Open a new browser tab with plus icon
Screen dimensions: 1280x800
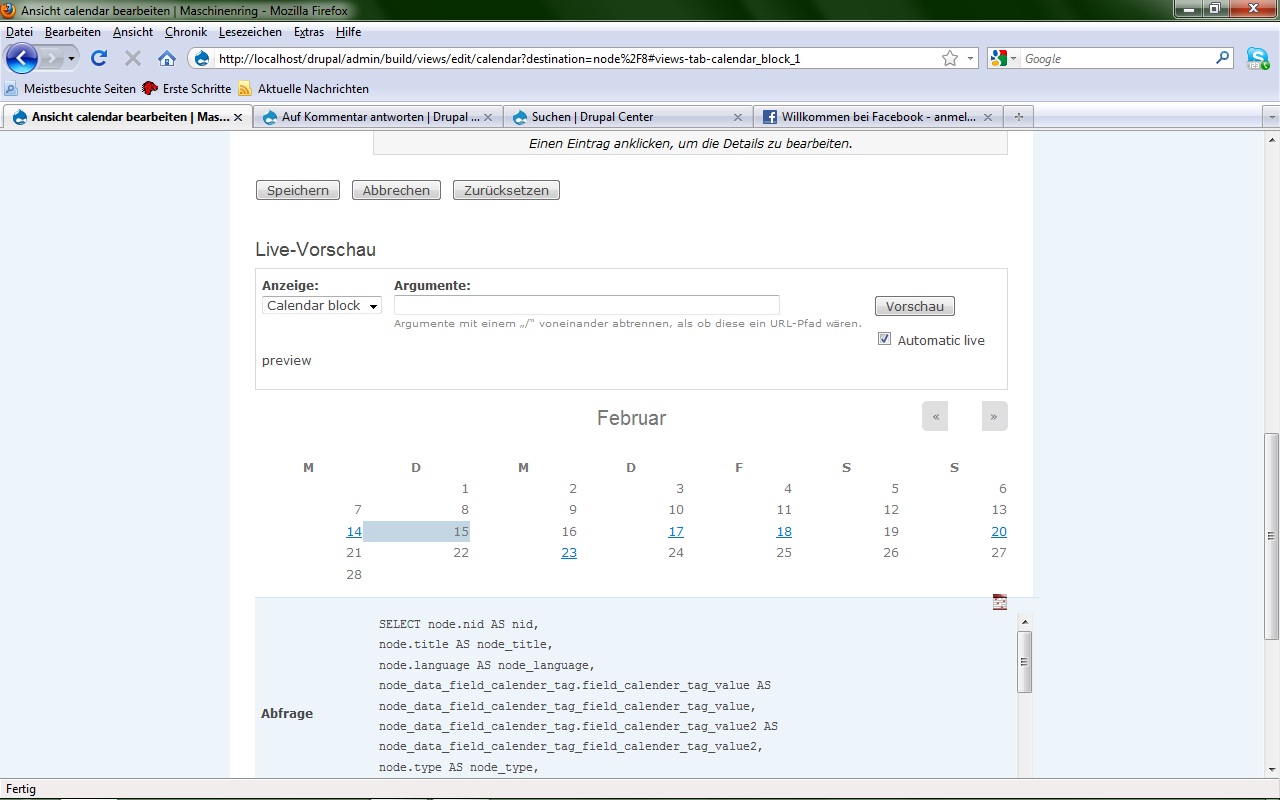pos(1018,117)
